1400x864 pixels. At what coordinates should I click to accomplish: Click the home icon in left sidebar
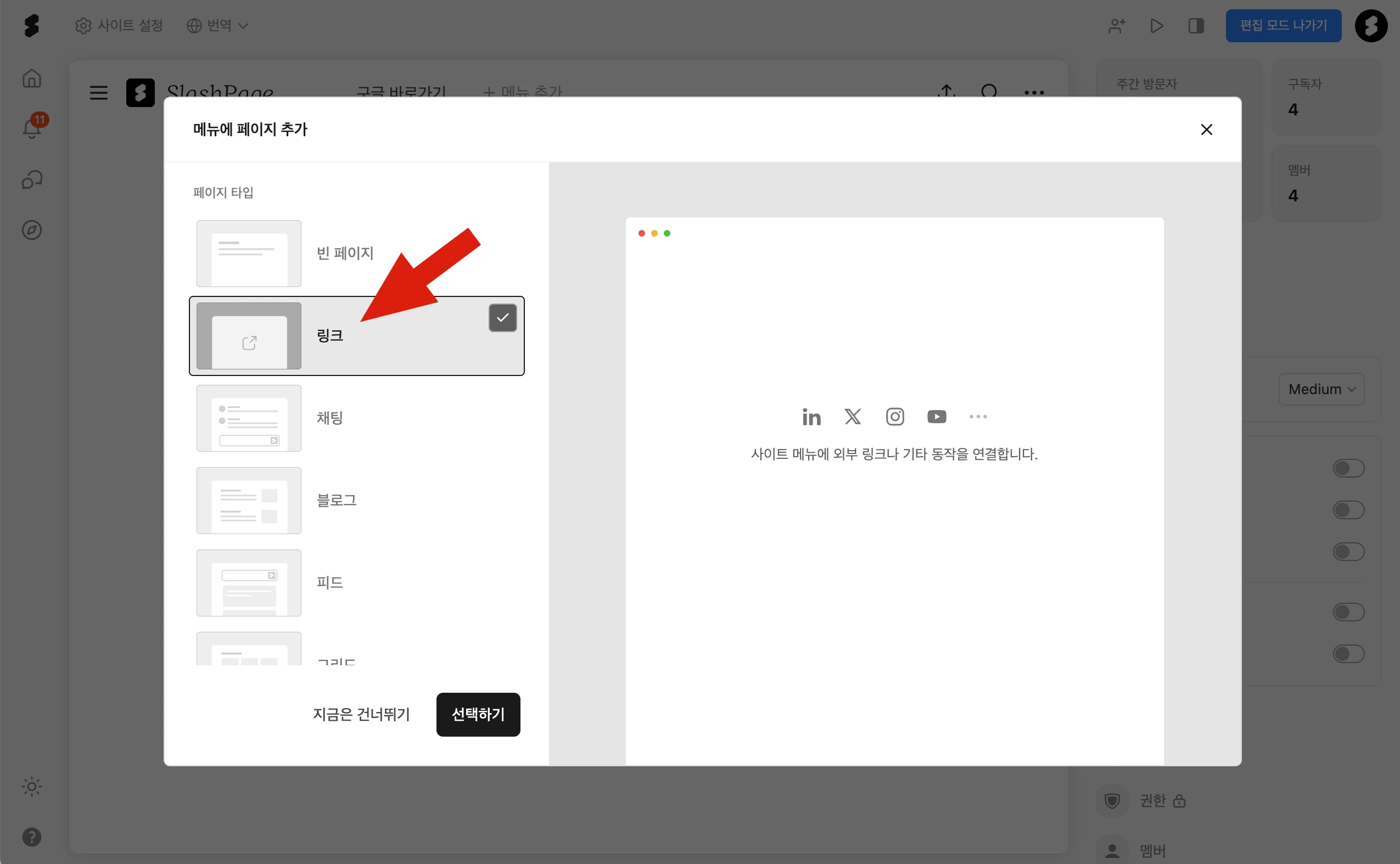(31, 78)
